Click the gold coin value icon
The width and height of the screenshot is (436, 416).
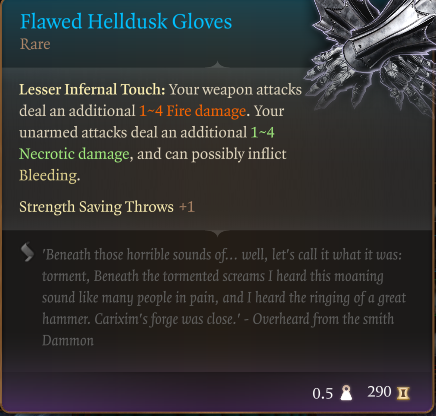[x=403, y=393]
